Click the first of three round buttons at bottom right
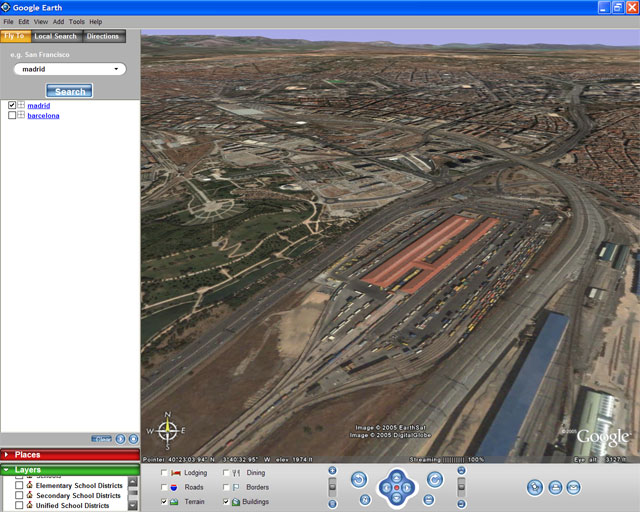 coord(535,487)
